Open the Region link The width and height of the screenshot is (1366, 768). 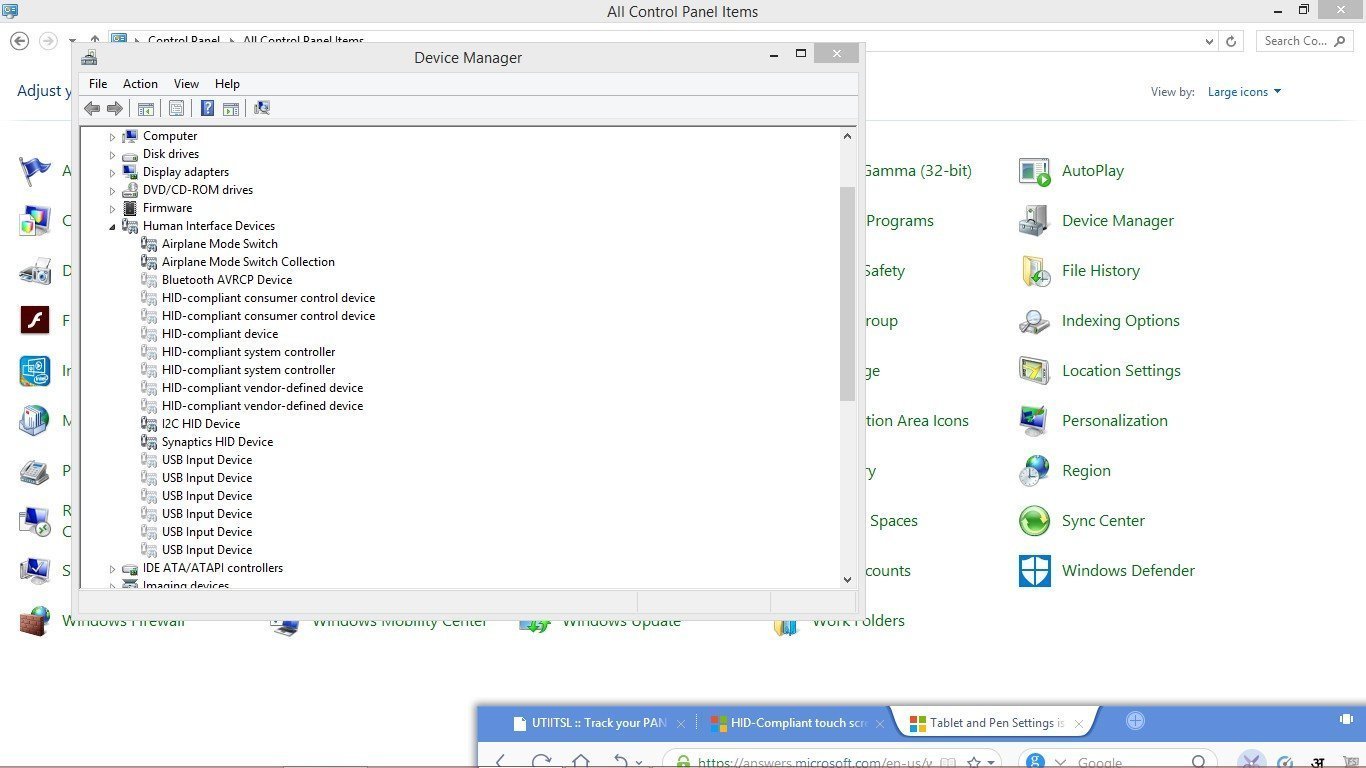coord(1086,471)
